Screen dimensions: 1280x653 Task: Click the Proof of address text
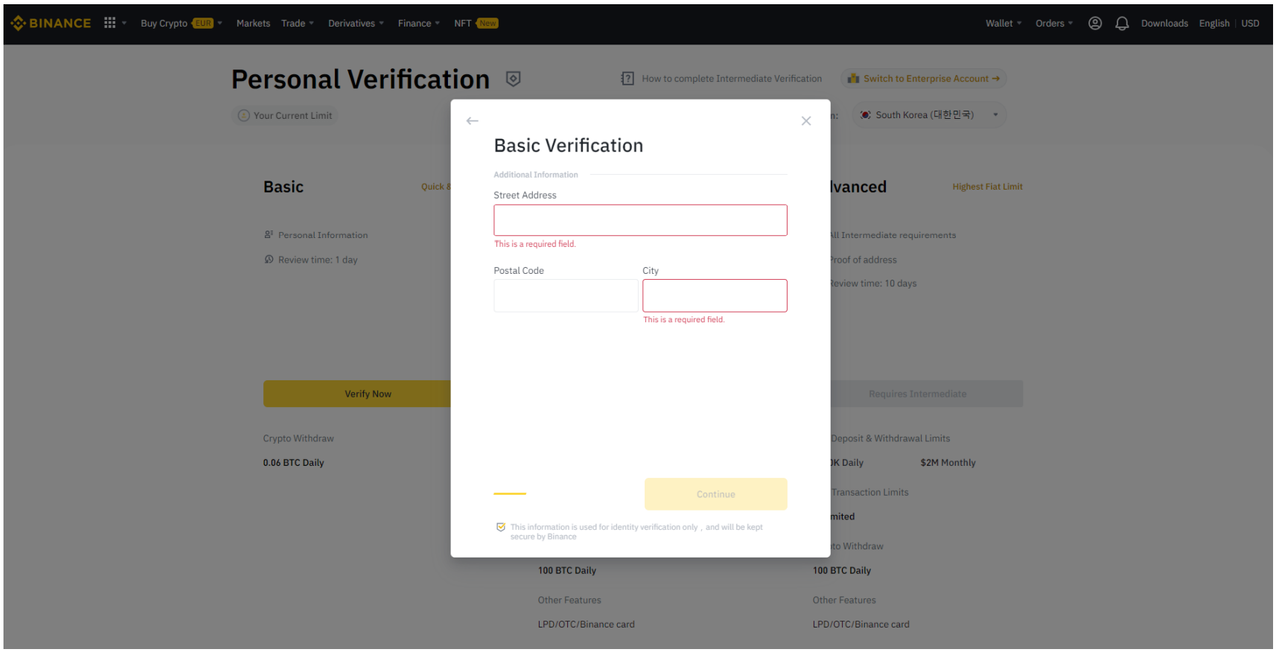pyautogui.click(x=863, y=259)
